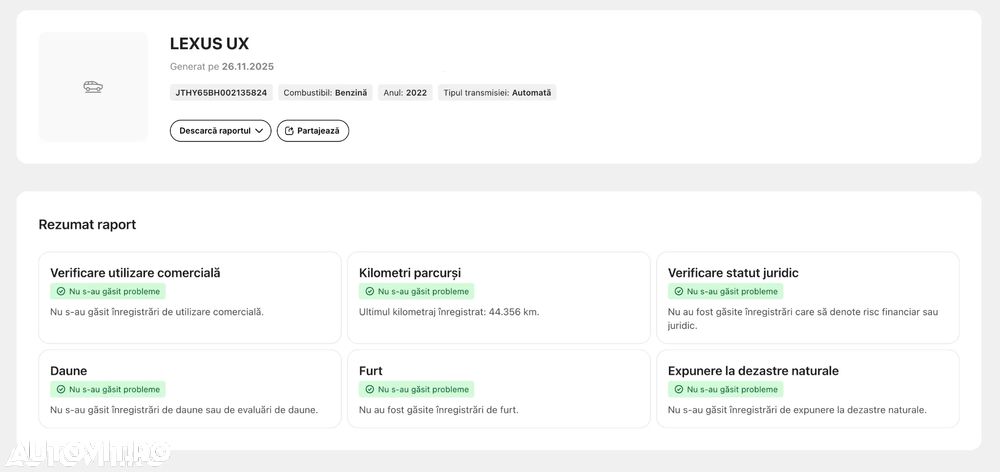Click the car placeholder thumbnail image

(x=93, y=87)
